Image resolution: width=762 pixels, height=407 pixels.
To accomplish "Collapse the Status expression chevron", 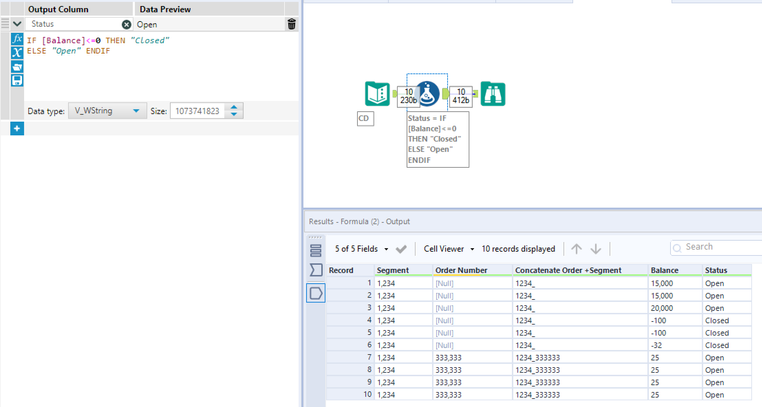I will 17,24.
